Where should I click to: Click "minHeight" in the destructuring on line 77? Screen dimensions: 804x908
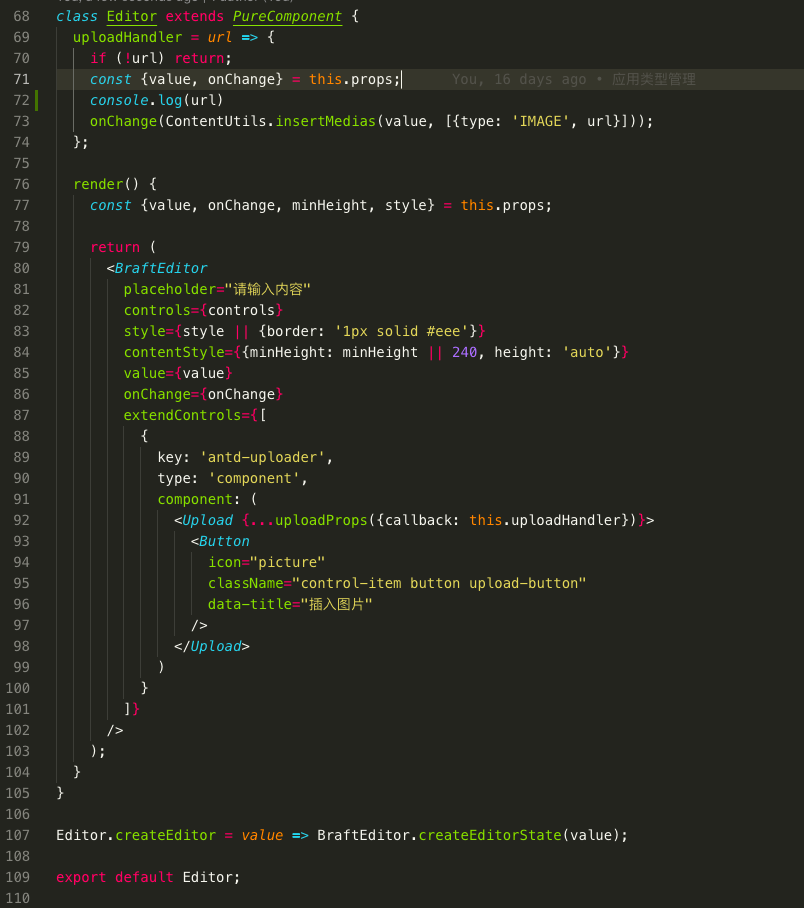click(x=330, y=205)
